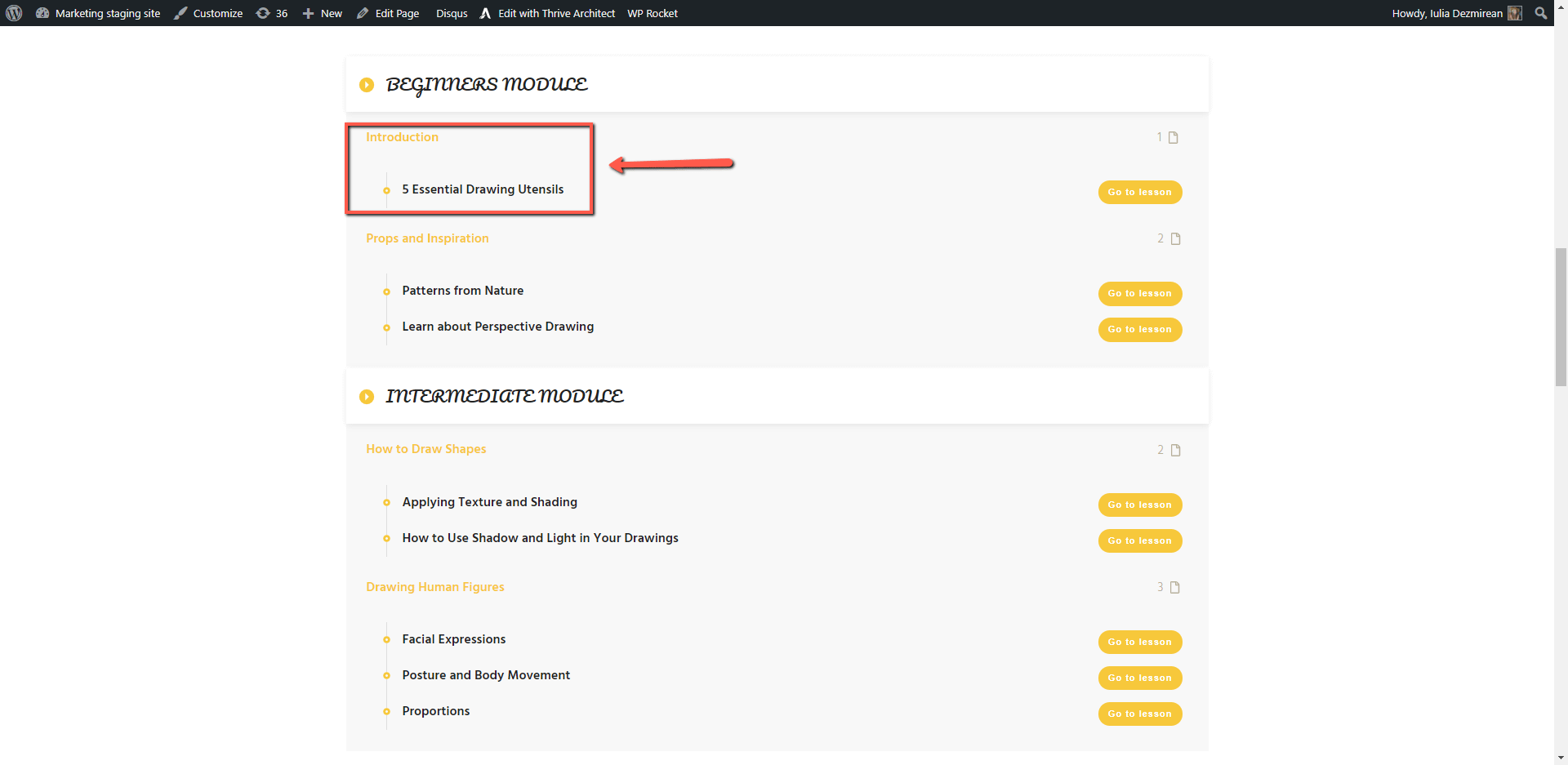Click Edit with Thrive Architect
The image size is (1568, 765).
coord(547,13)
